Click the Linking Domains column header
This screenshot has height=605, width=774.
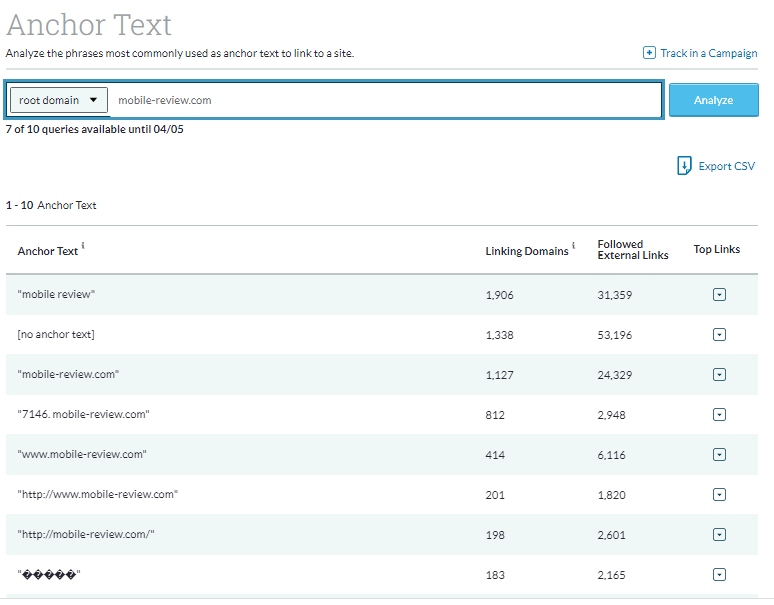click(527, 251)
